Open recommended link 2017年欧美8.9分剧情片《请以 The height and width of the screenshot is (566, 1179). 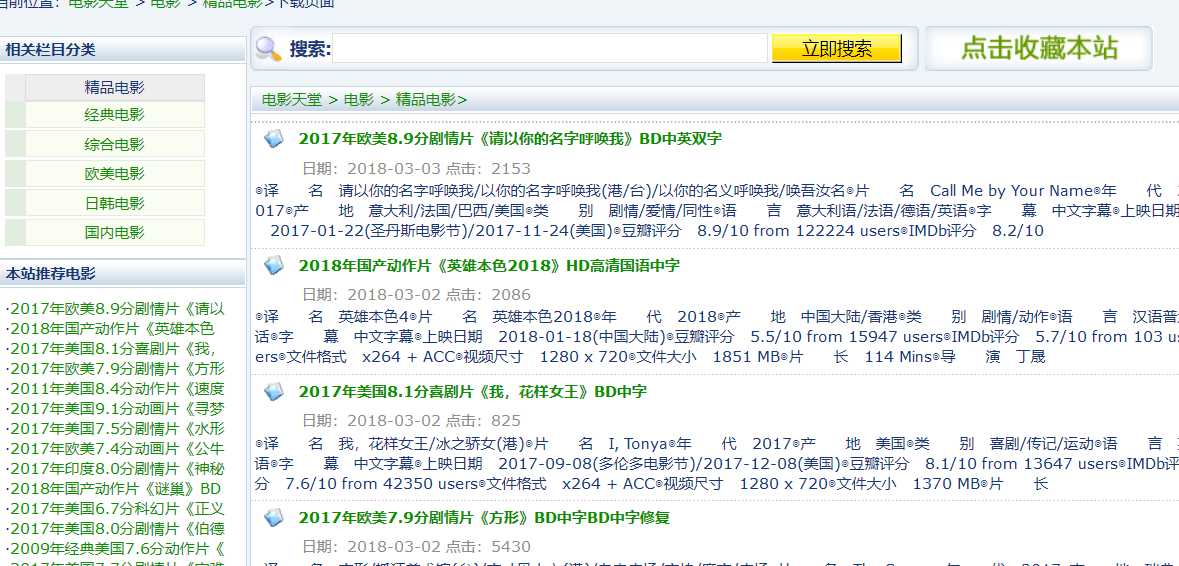[x=116, y=308]
